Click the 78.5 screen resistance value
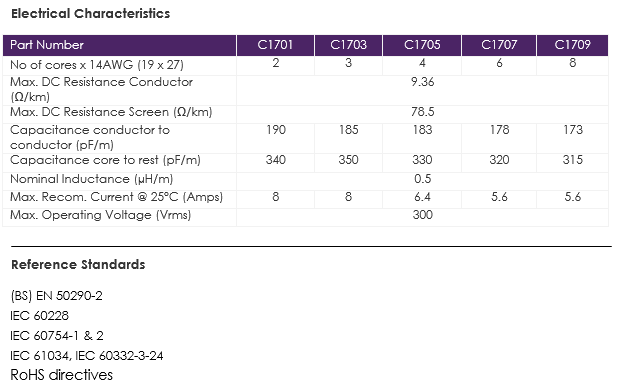This screenshot has width=619, height=389. point(422,112)
